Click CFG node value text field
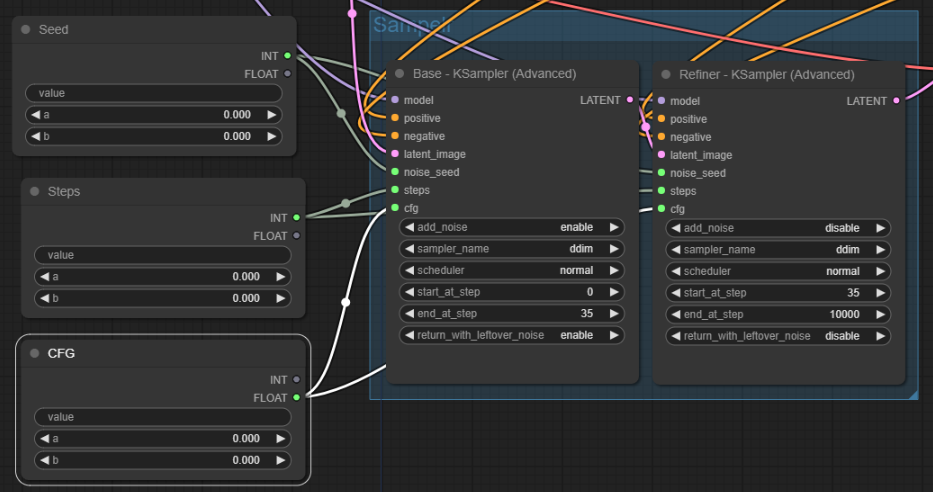 162,416
